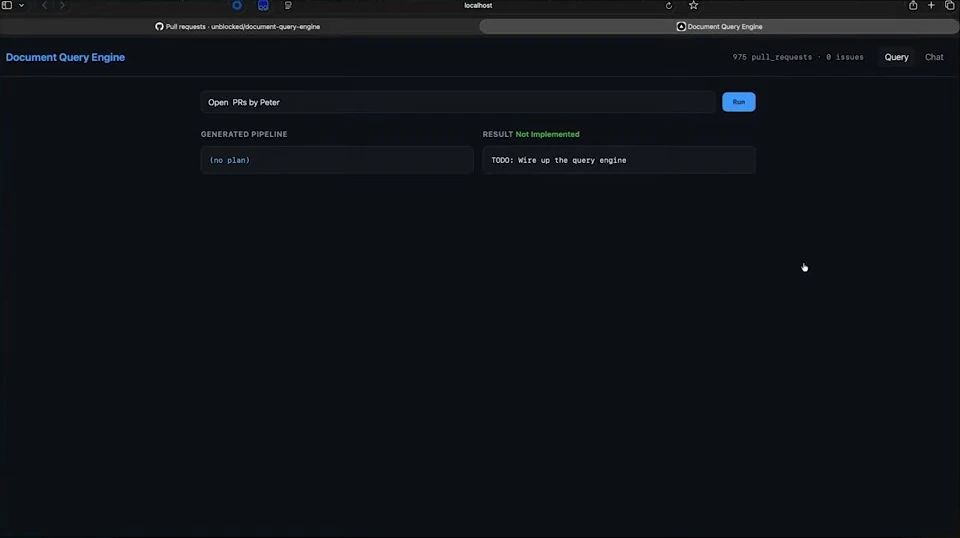Switch to the Pull requests GitHub tab
Image resolution: width=960 pixels, height=538 pixels.
click(239, 26)
